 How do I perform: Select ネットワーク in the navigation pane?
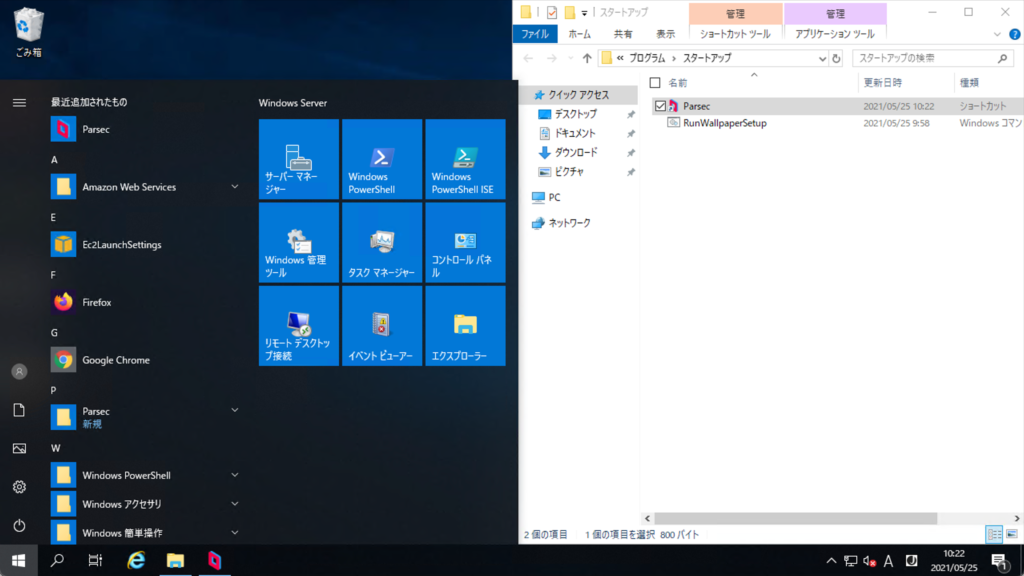(x=569, y=223)
